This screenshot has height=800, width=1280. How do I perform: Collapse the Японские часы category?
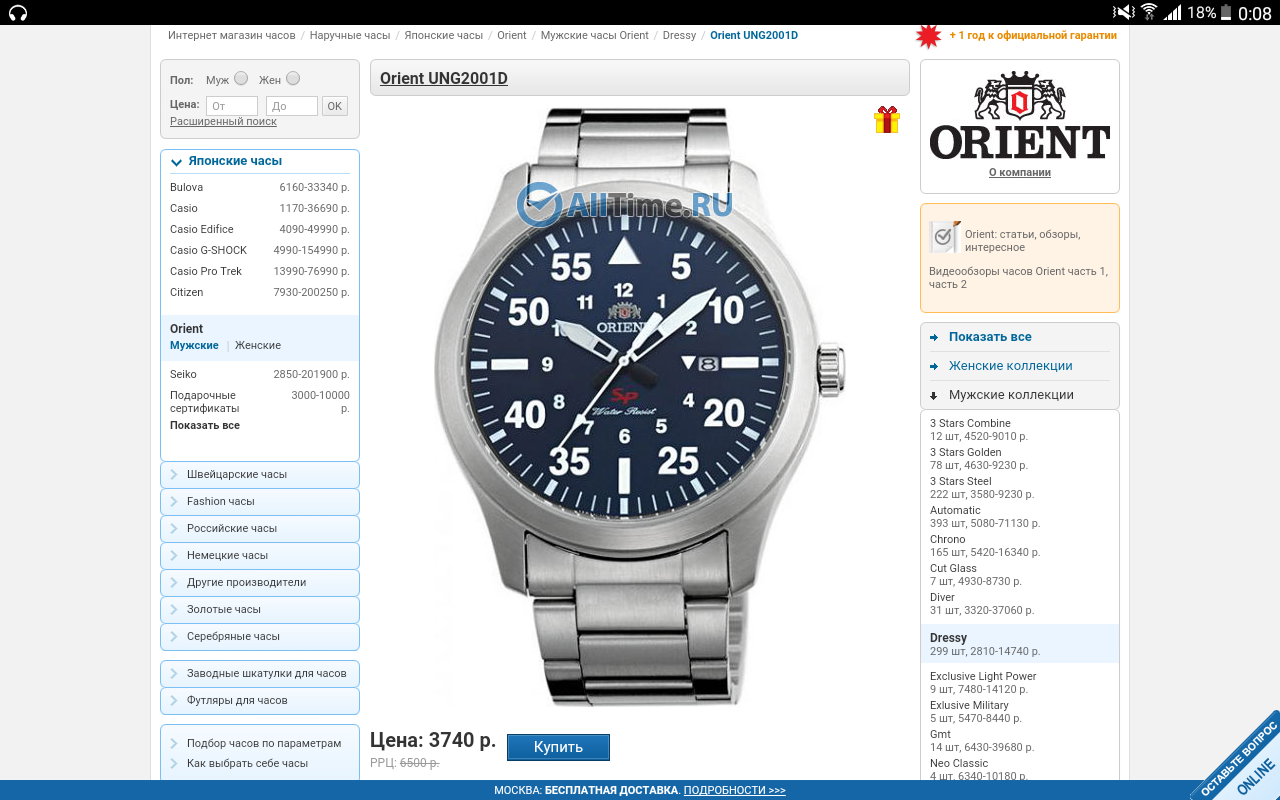click(177, 162)
